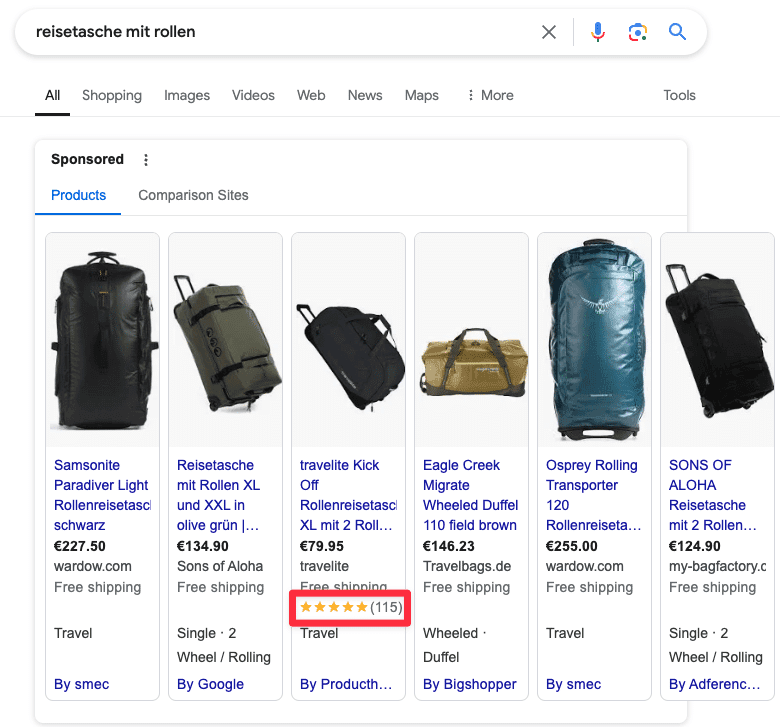Click the five-star rating (115) on travelite
780x727 pixels.
click(351, 607)
